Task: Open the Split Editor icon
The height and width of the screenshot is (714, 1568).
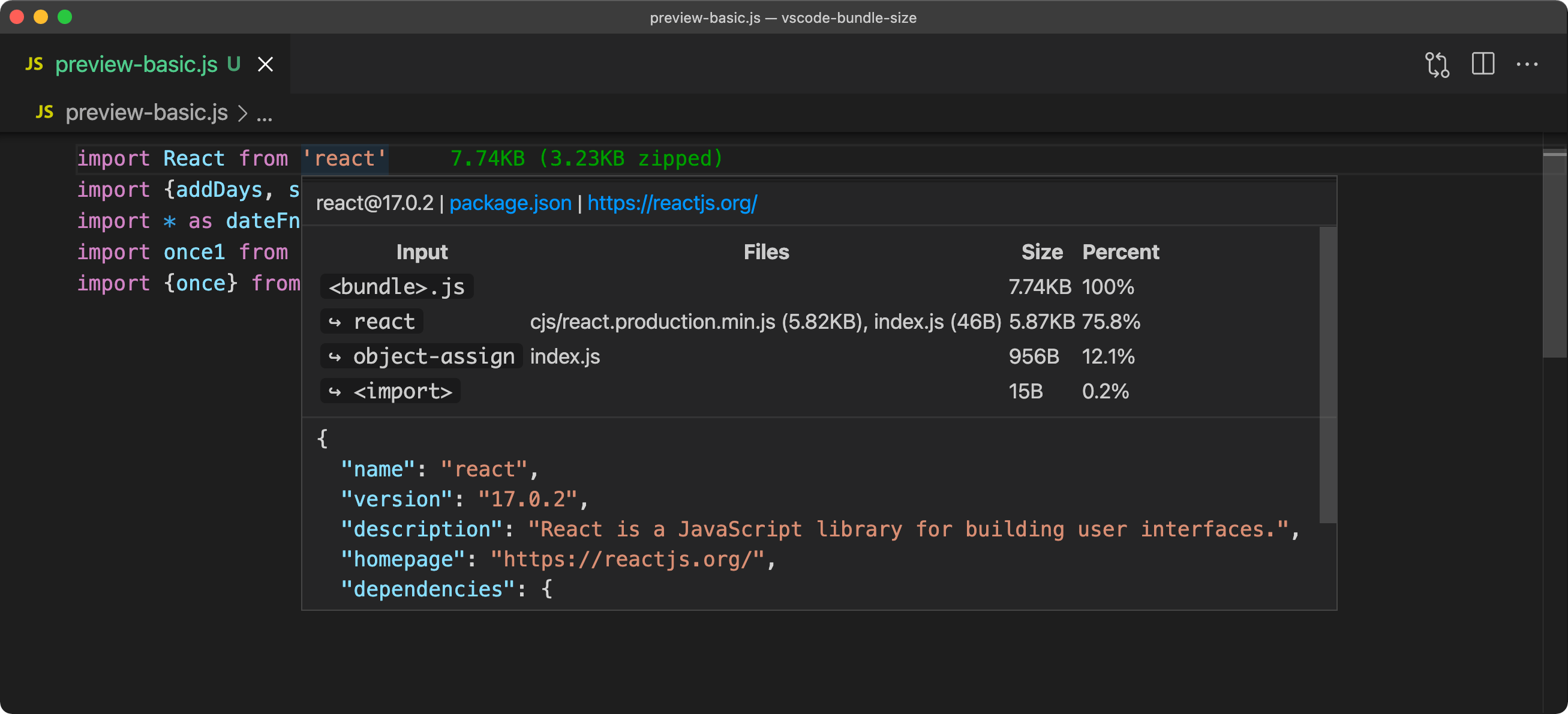Action: pos(1483,64)
